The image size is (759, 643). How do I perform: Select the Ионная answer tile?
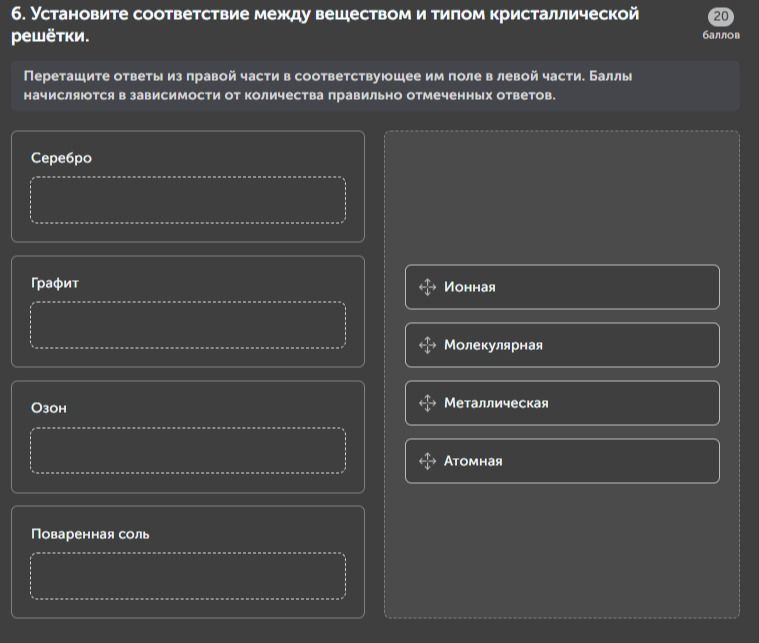tap(562, 287)
